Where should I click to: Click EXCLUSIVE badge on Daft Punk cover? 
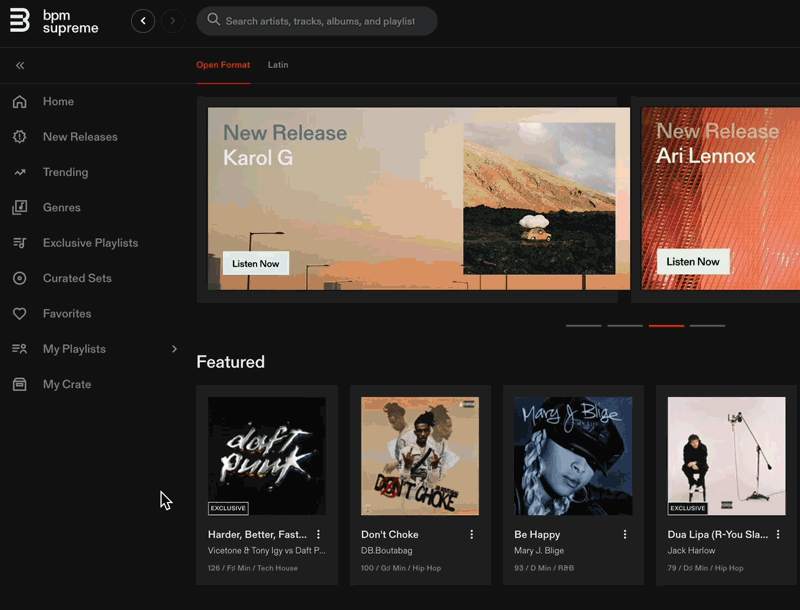coord(228,508)
